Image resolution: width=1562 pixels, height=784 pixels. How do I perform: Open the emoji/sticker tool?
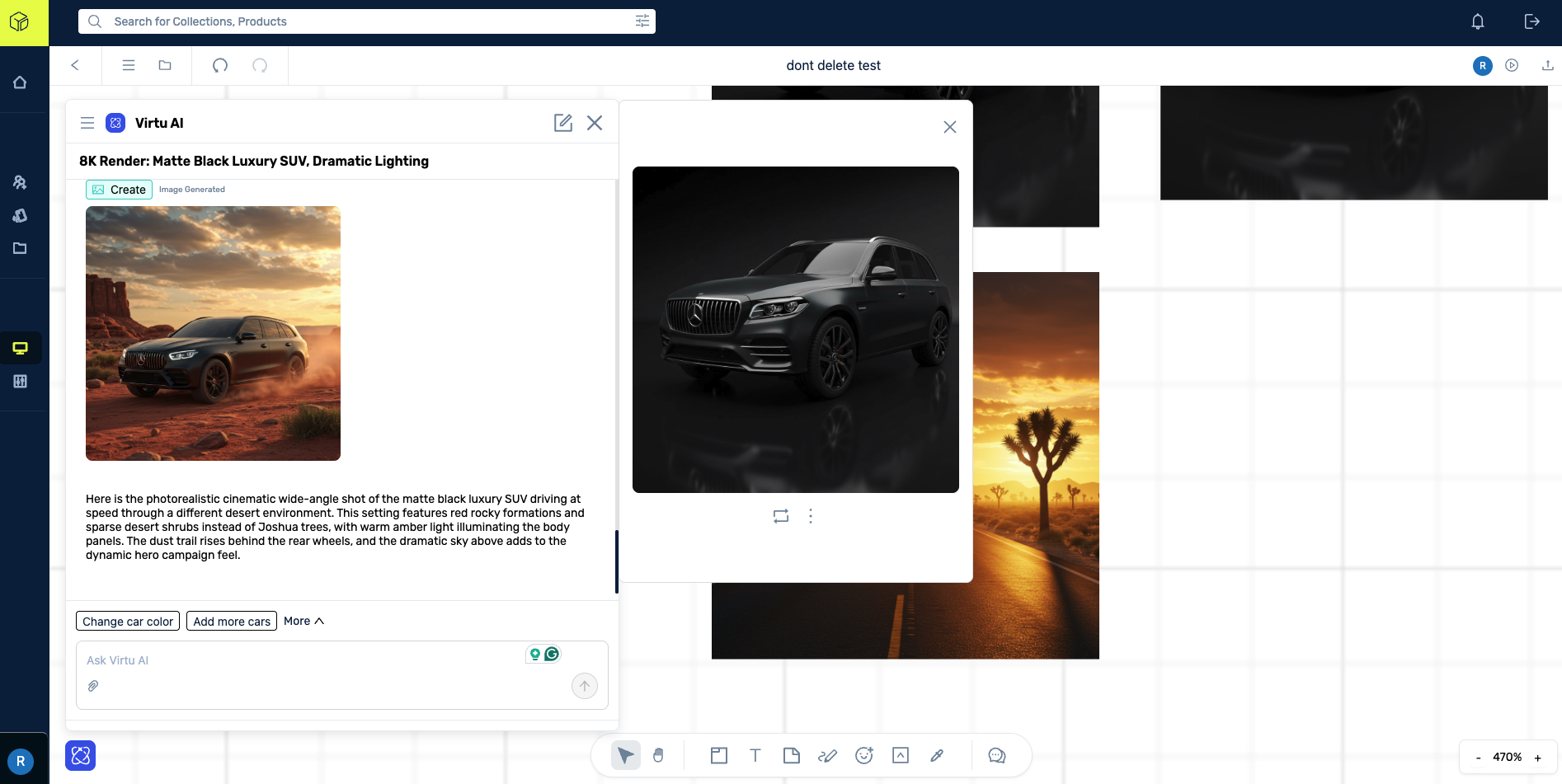863,755
